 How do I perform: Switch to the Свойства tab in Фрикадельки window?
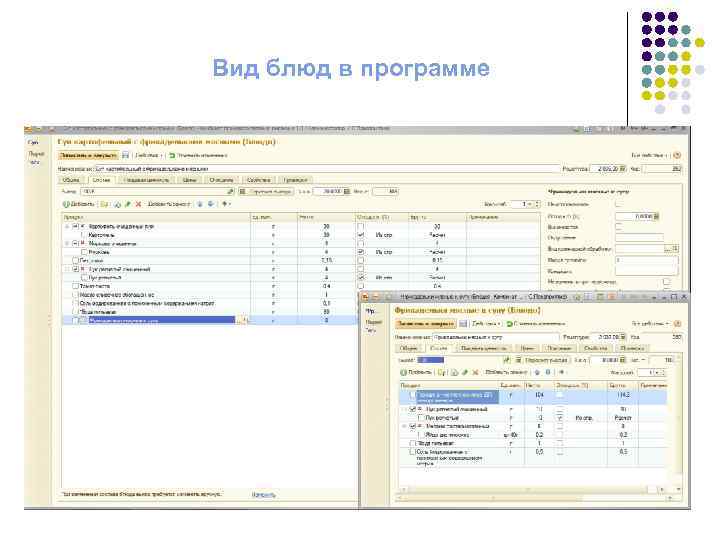(x=596, y=349)
